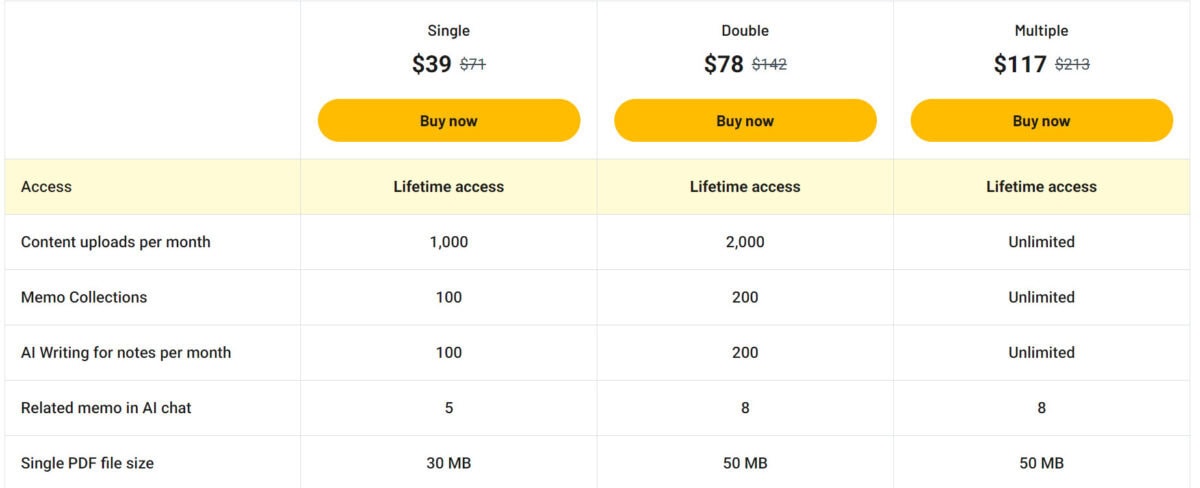Click the crossed-out $213 price
Screen dimensions: 1200x488
pyautogui.click(x=1072, y=65)
